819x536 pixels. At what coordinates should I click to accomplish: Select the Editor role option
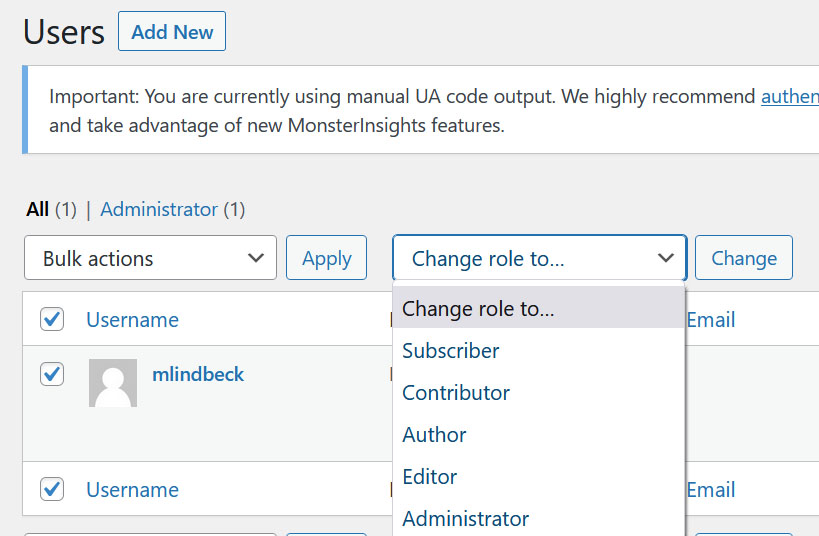pos(430,477)
